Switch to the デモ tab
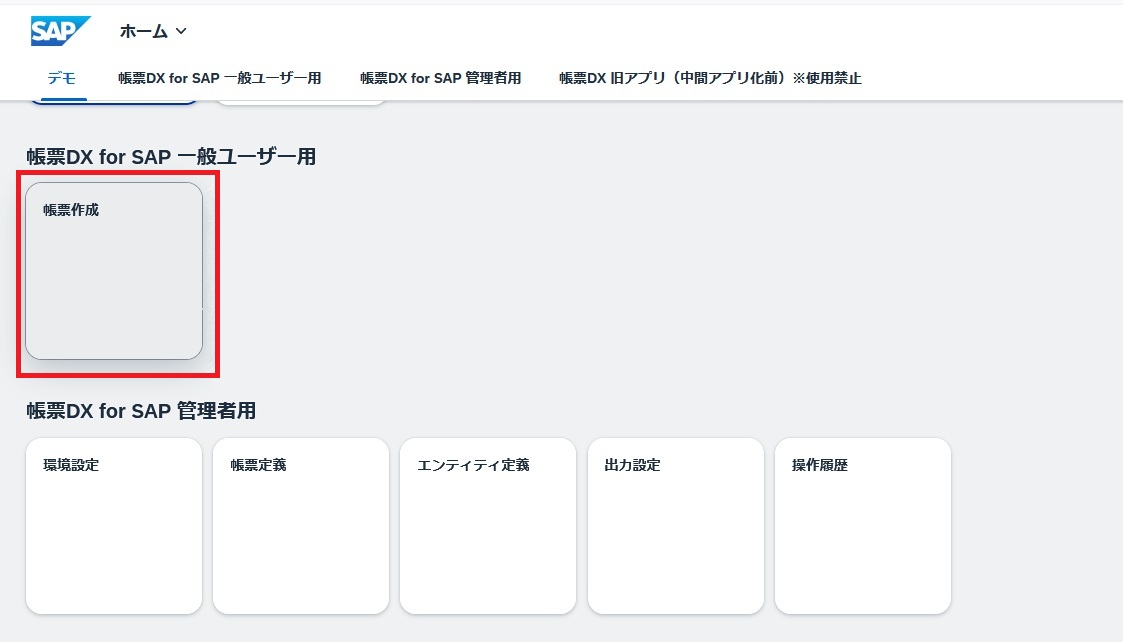Screen dimensions: 1123x642 tap(62, 78)
